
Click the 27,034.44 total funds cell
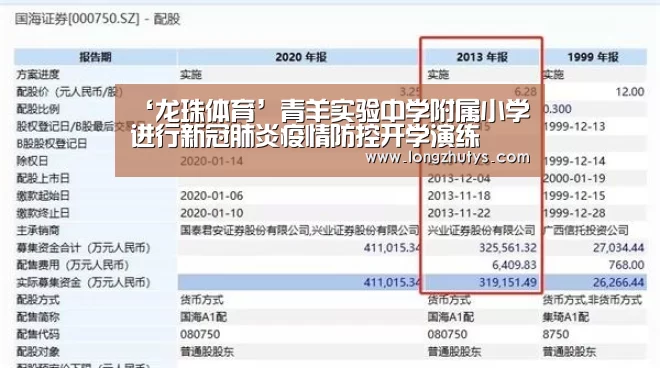(x=619, y=248)
